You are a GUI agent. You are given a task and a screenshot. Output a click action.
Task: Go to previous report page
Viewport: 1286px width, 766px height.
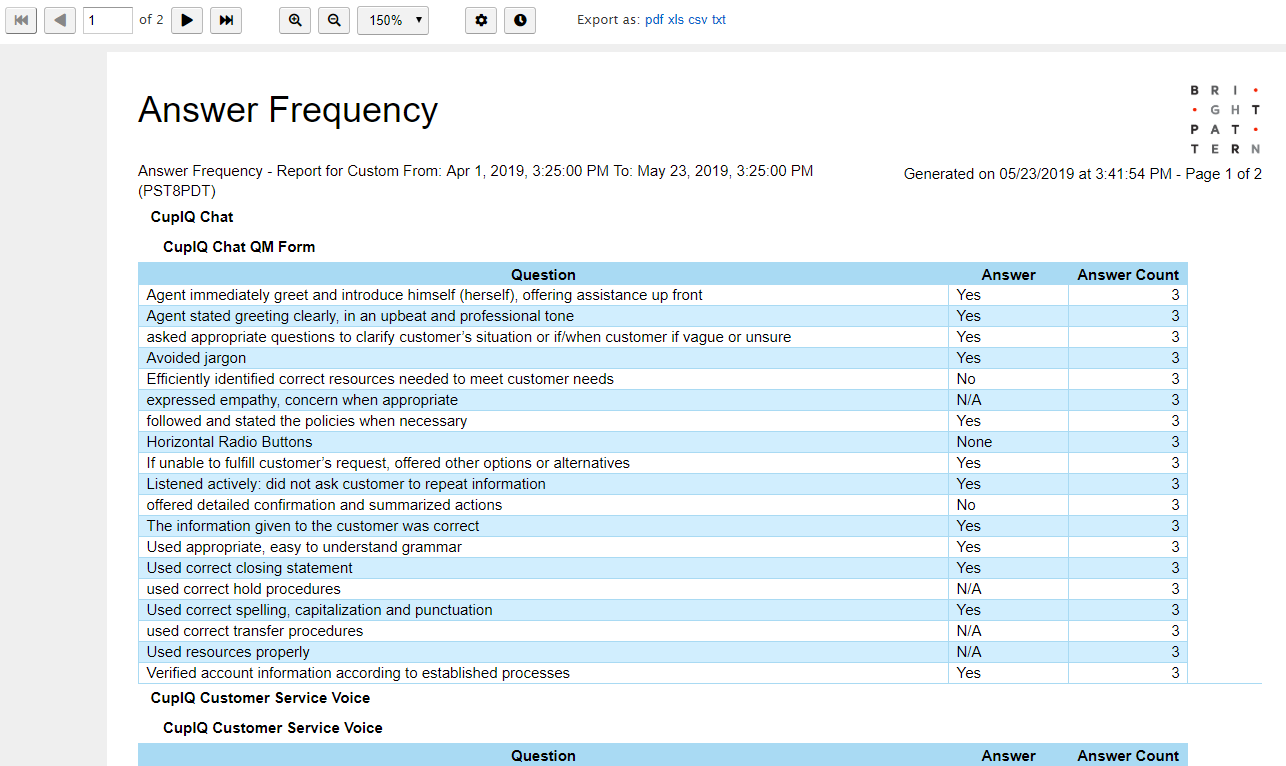tap(60, 20)
